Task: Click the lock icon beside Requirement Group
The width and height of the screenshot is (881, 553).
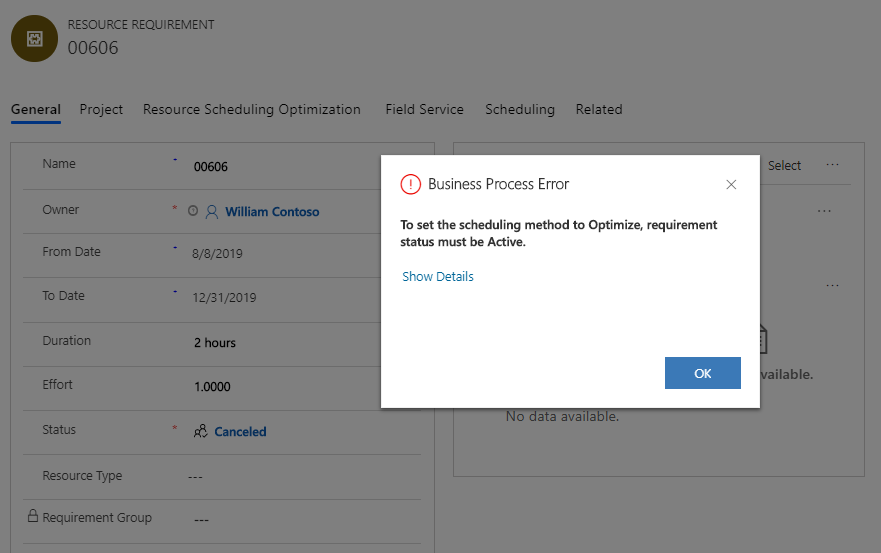Action: [x=33, y=517]
